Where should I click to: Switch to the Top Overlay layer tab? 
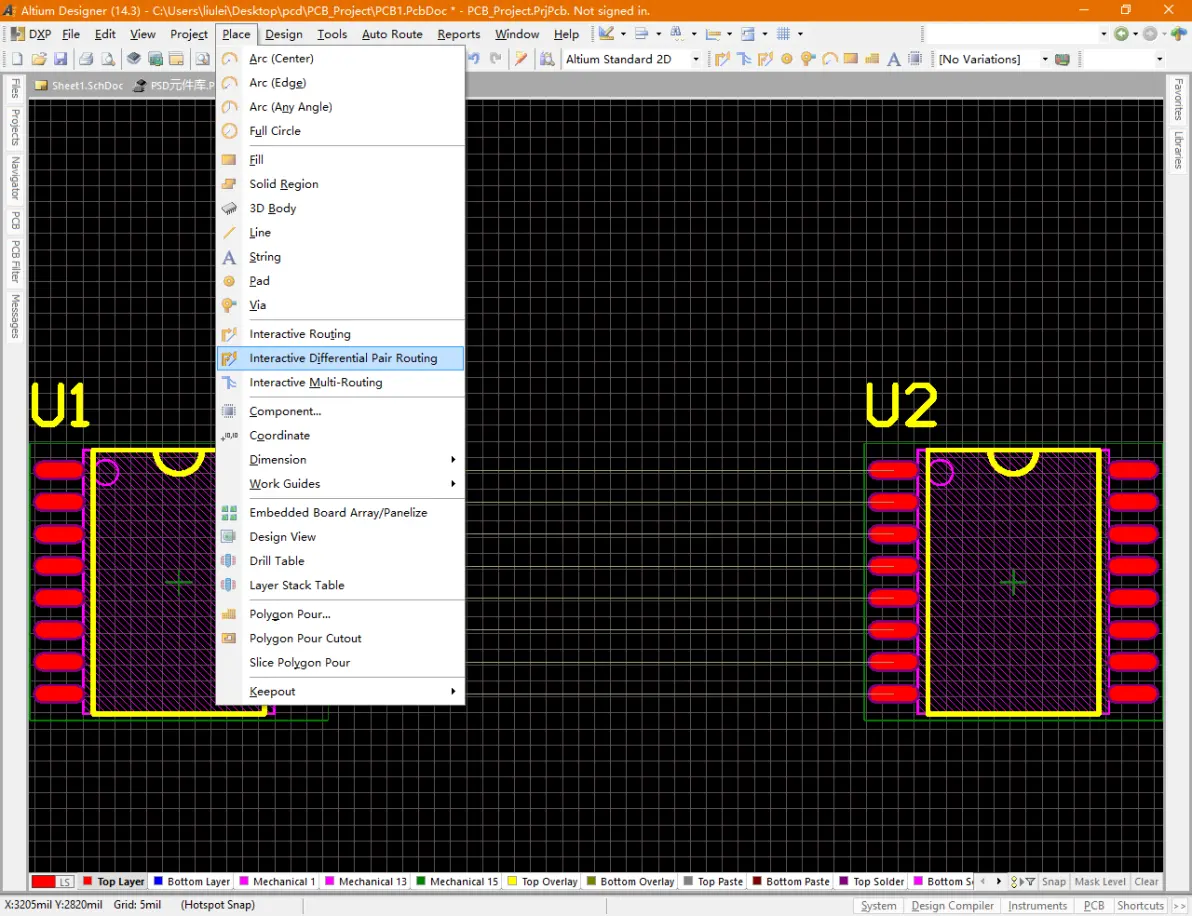(x=542, y=882)
